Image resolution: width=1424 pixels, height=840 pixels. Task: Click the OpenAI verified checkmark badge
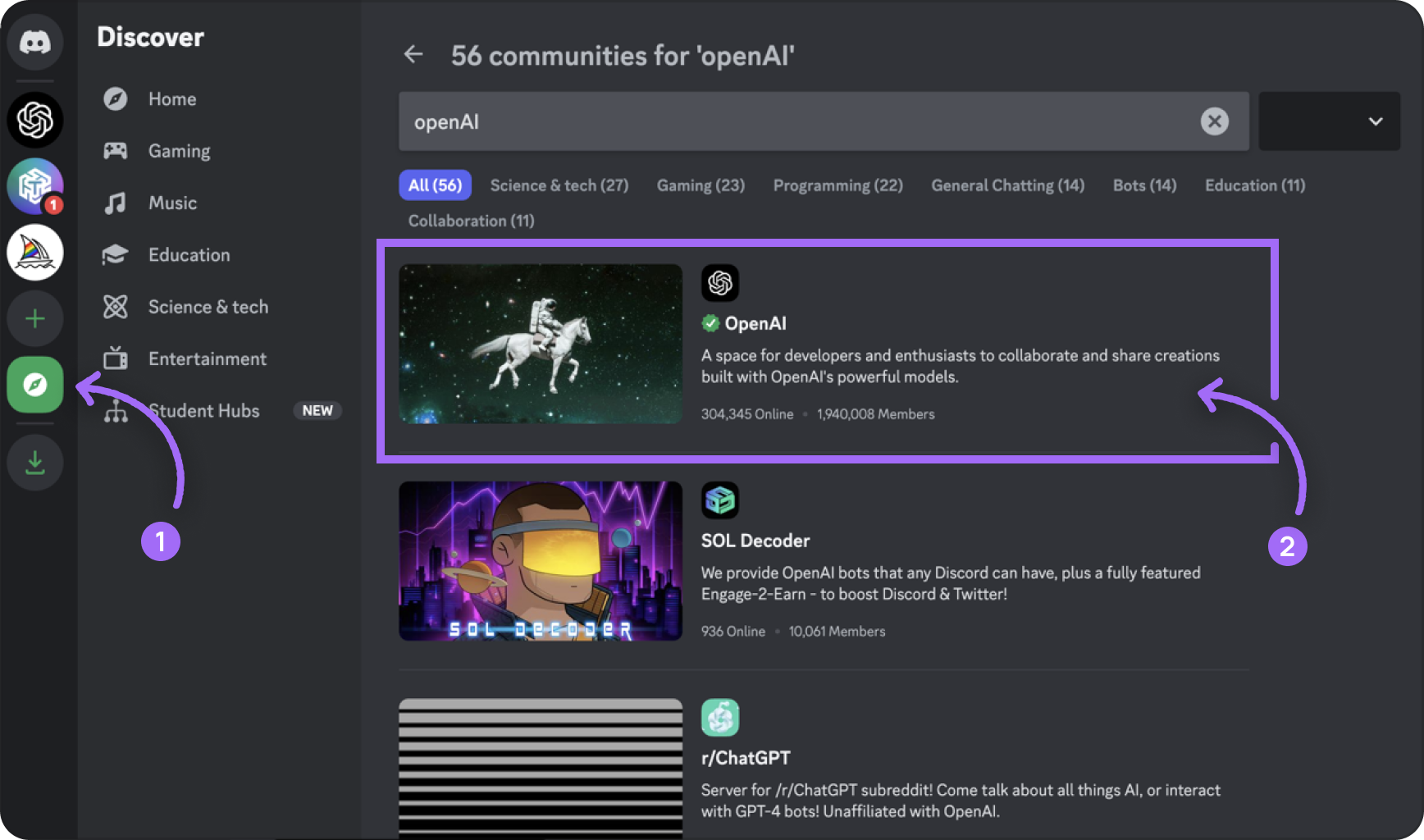pos(710,323)
